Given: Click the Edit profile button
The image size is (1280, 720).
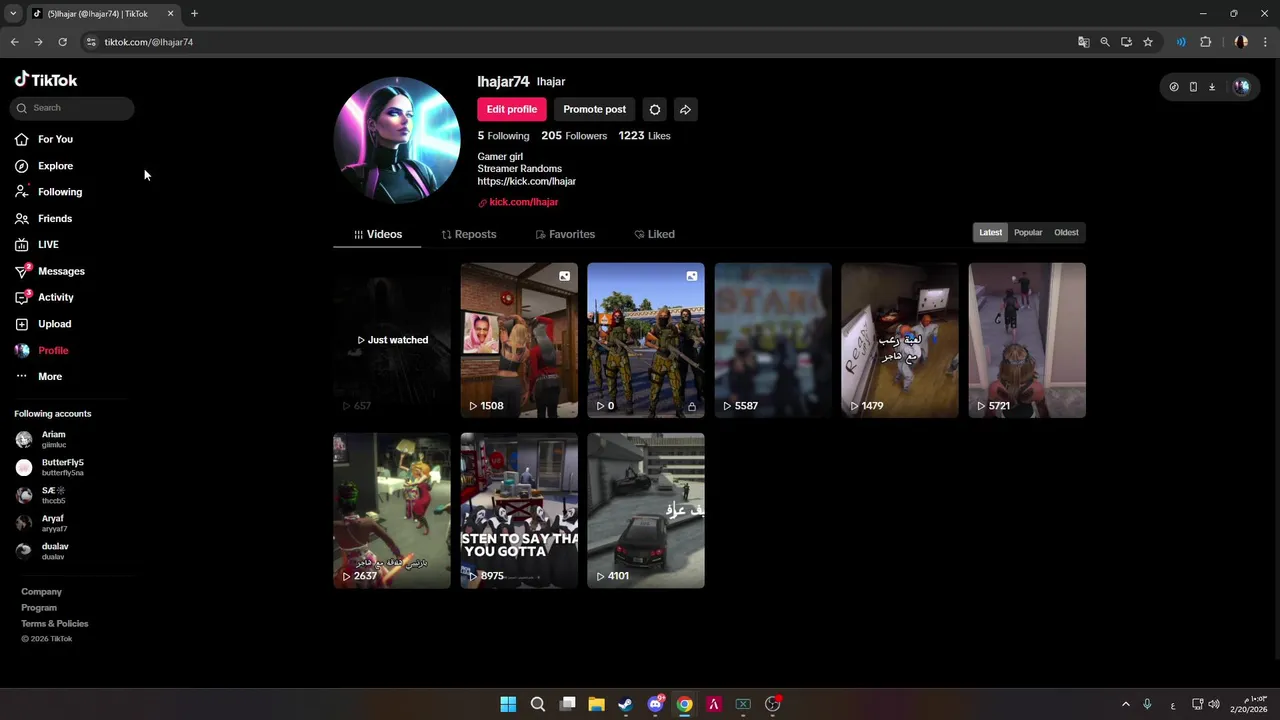Looking at the screenshot, I should [x=512, y=109].
